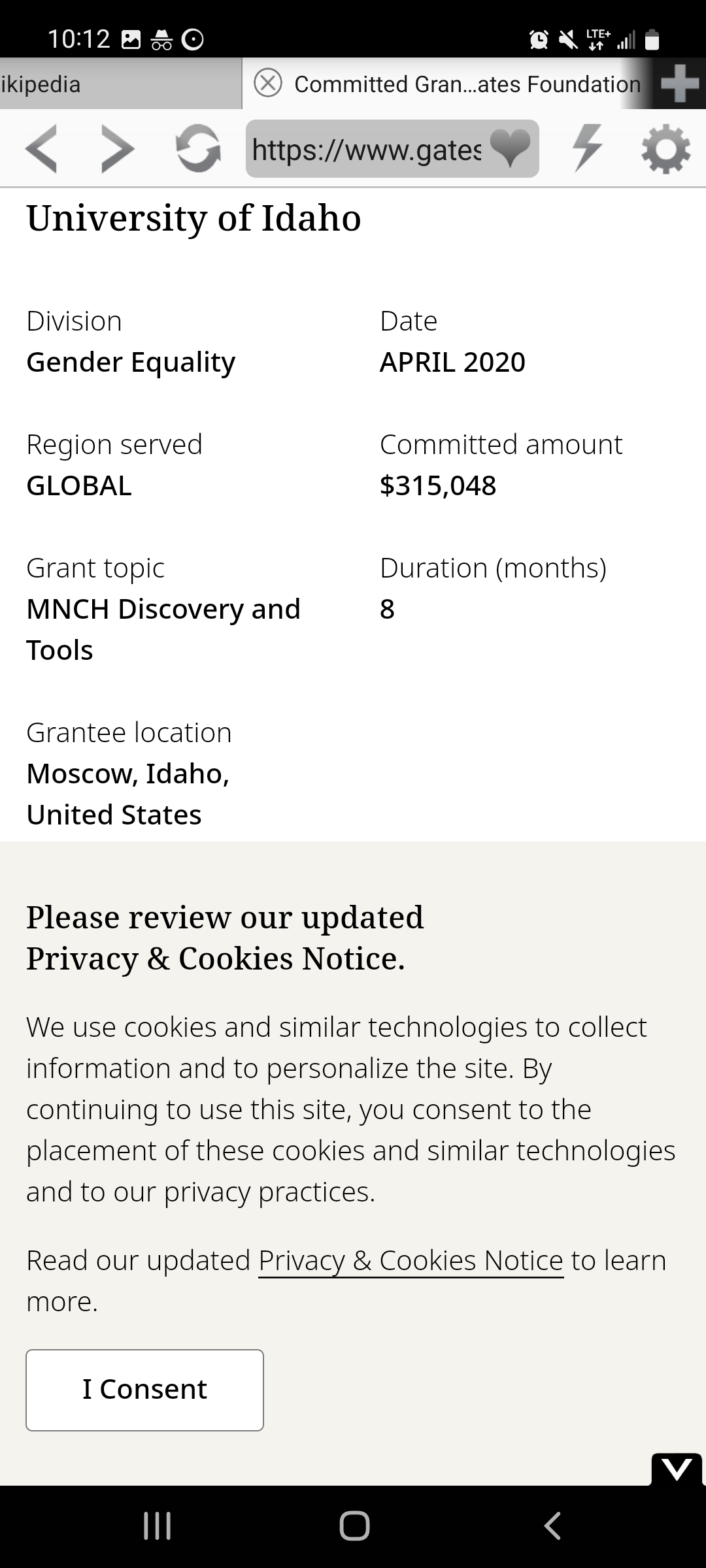This screenshot has height=1568, width=706.
Task: Tap the browser forward arrow
Action: [118, 149]
